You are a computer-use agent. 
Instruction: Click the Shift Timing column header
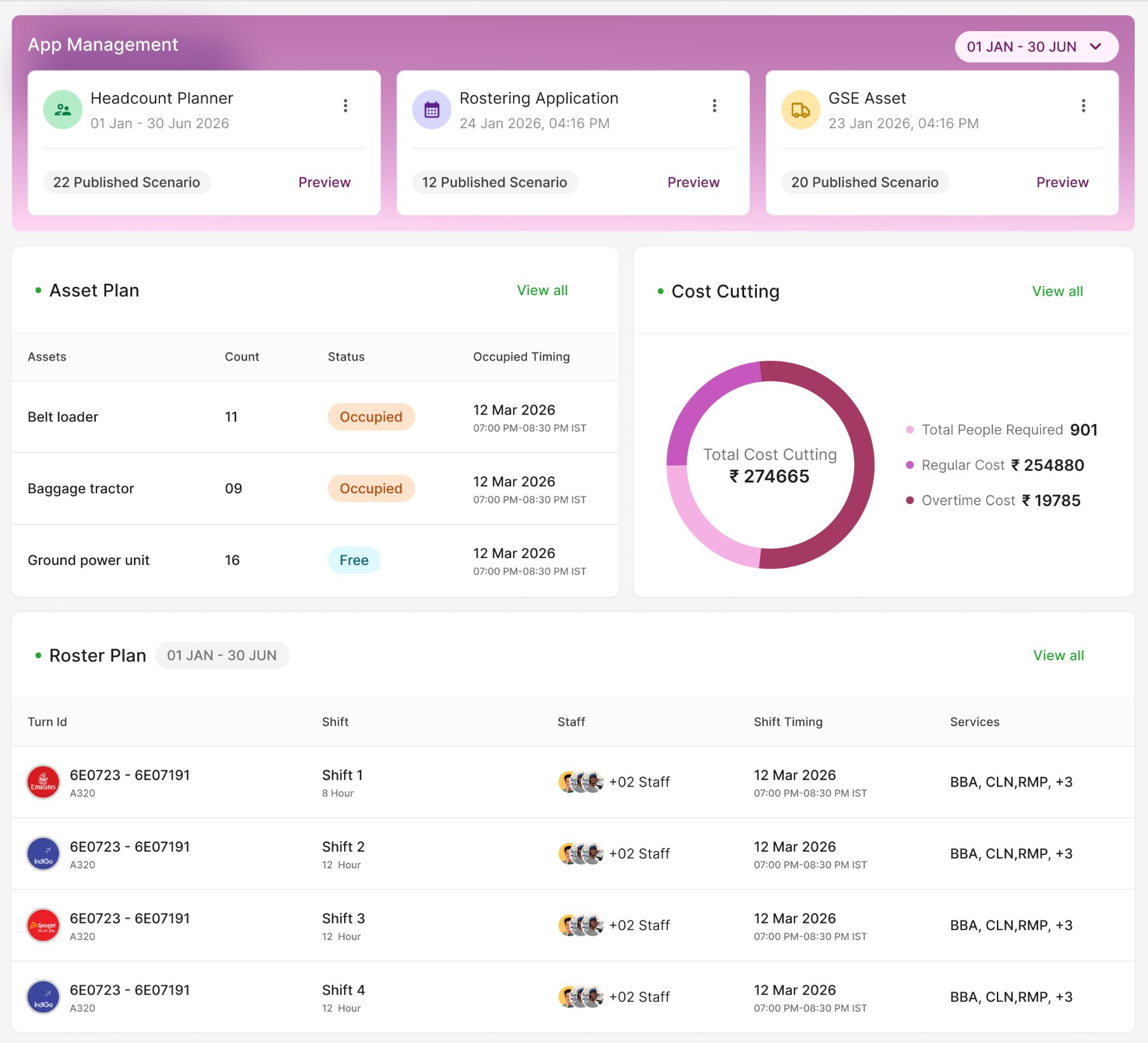(x=788, y=722)
